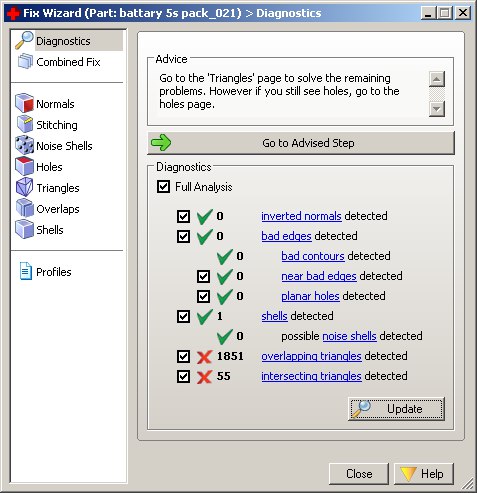Click Go to Advised Step button
The image size is (477, 493).
coord(301,143)
